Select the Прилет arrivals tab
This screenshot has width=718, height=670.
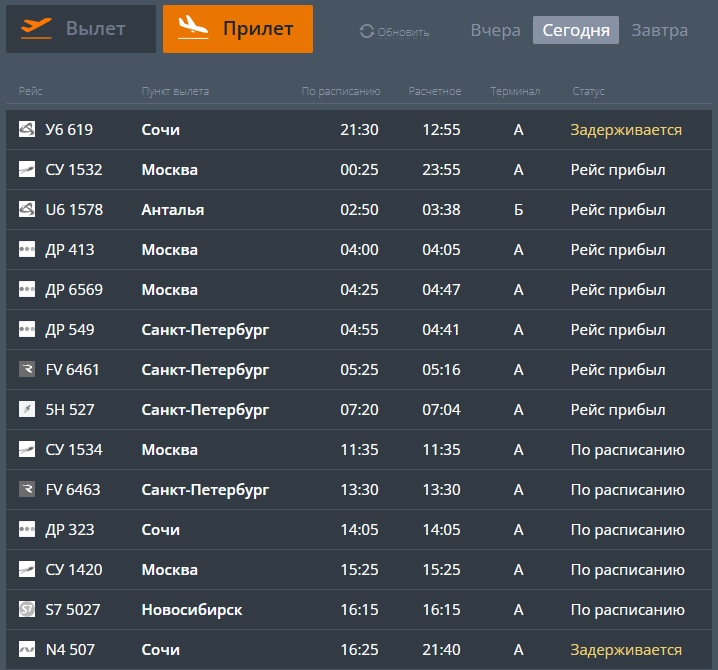click(x=238, y=29)
